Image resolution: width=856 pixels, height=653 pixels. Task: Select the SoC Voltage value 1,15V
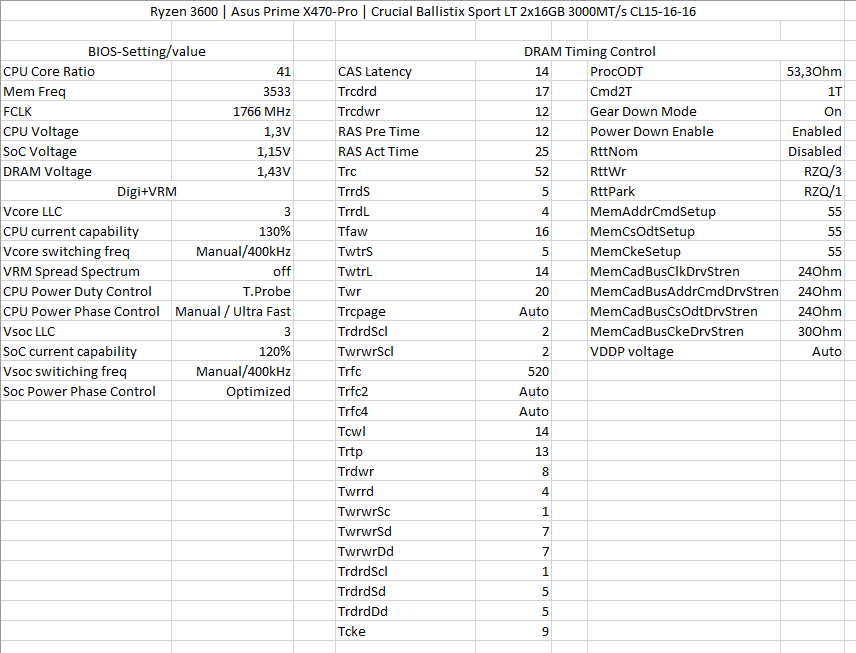point(233,151)
